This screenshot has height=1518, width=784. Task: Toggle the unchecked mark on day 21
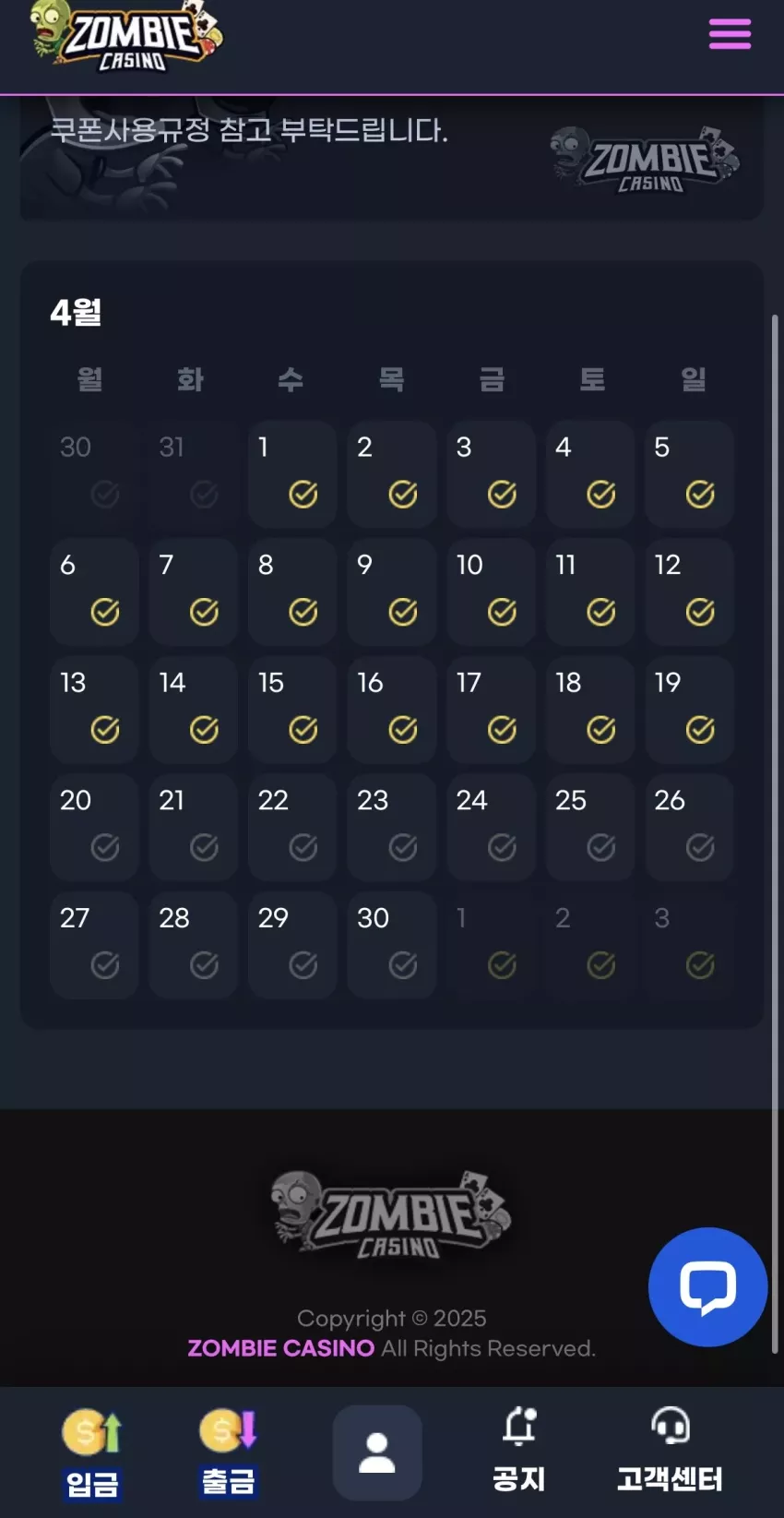pyautogui.click(x=204, y=847)
